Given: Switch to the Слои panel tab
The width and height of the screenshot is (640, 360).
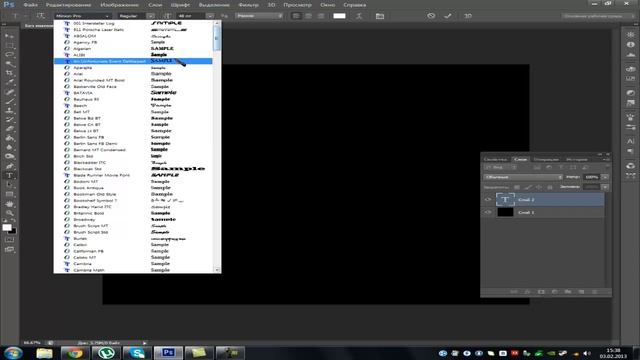Looking at the screenshot, I should tap(520, 159).
